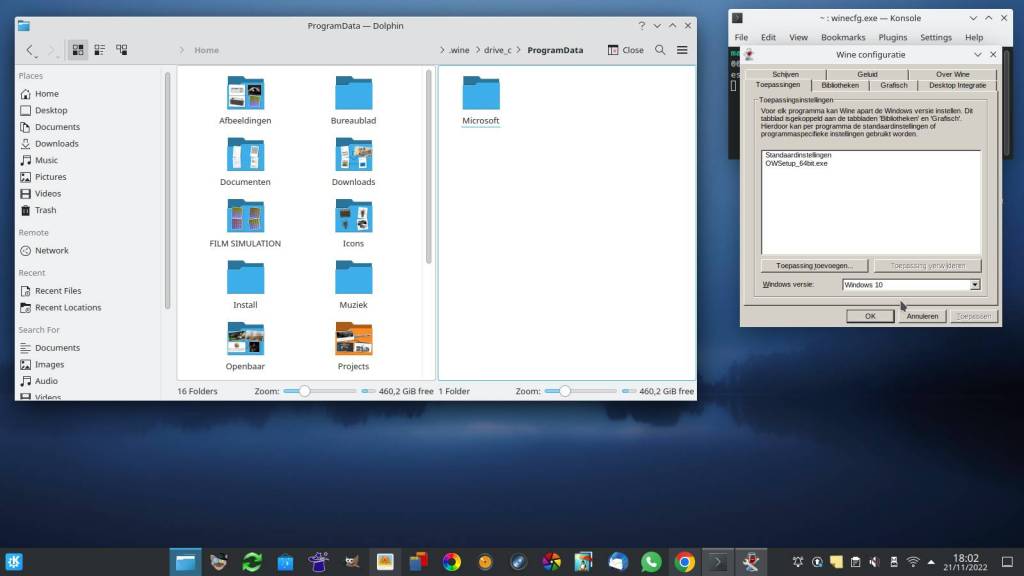Open the Konsole Bookmarks menu

pos(843,37)
